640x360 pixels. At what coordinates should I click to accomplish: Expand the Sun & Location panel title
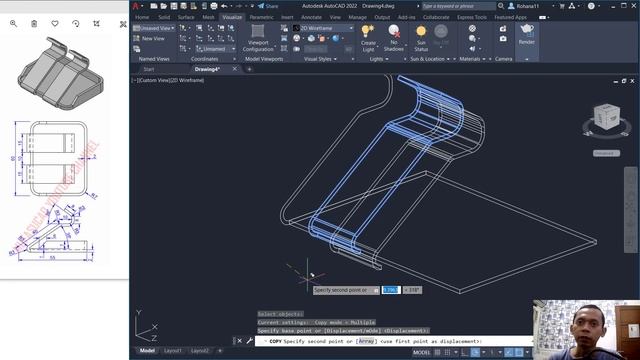[x=429, y=59]
